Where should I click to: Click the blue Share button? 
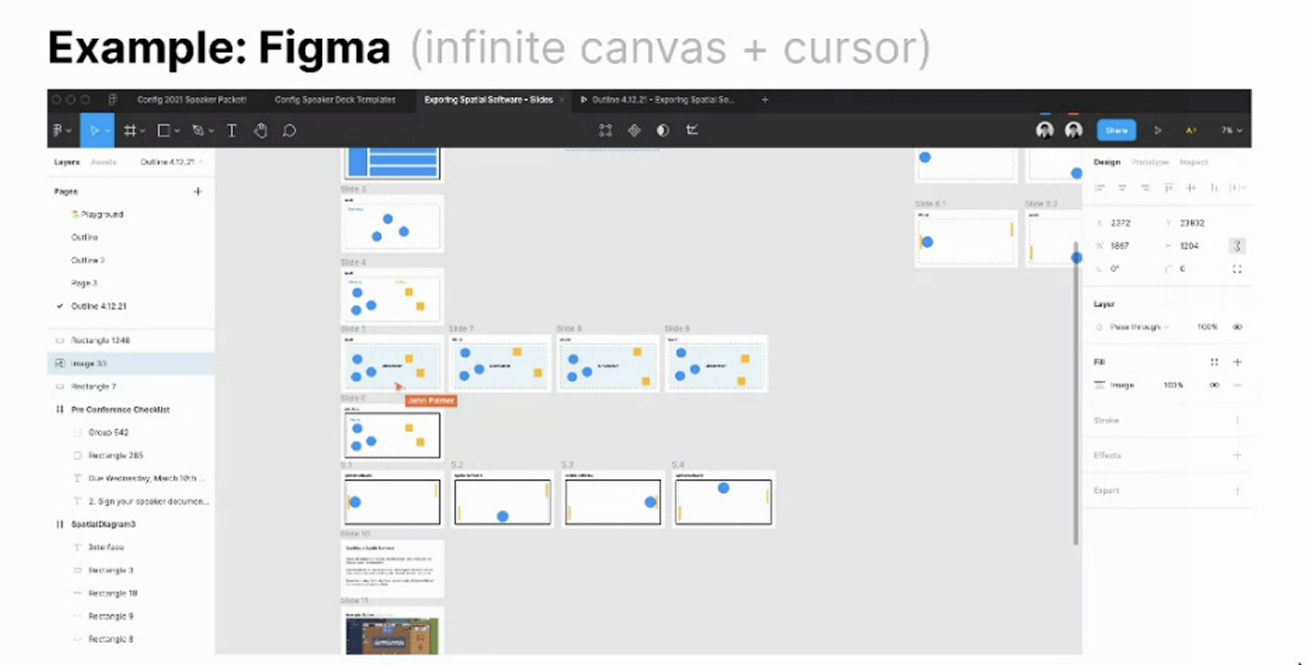click(1116, 130)
